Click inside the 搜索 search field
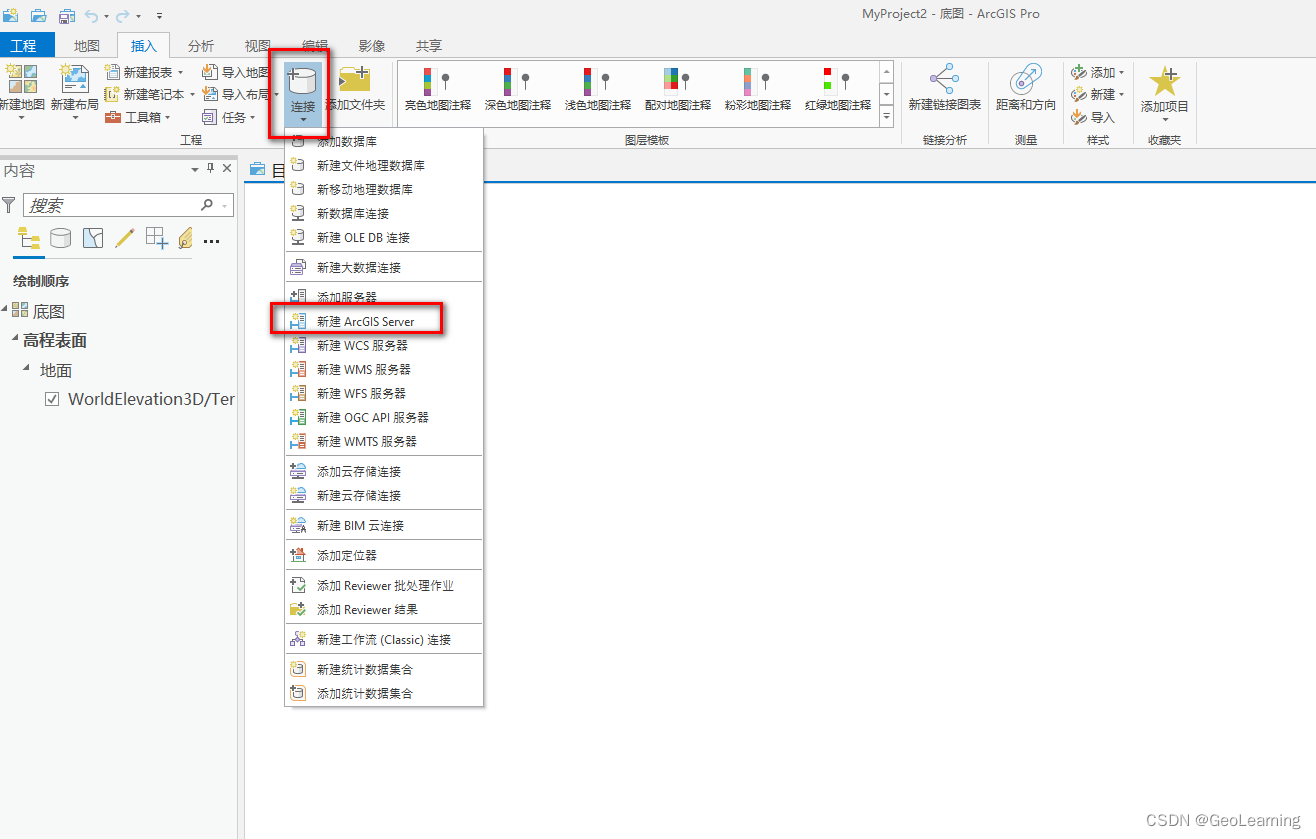This screenshot has width=1316, height=839. click(120, 204)
